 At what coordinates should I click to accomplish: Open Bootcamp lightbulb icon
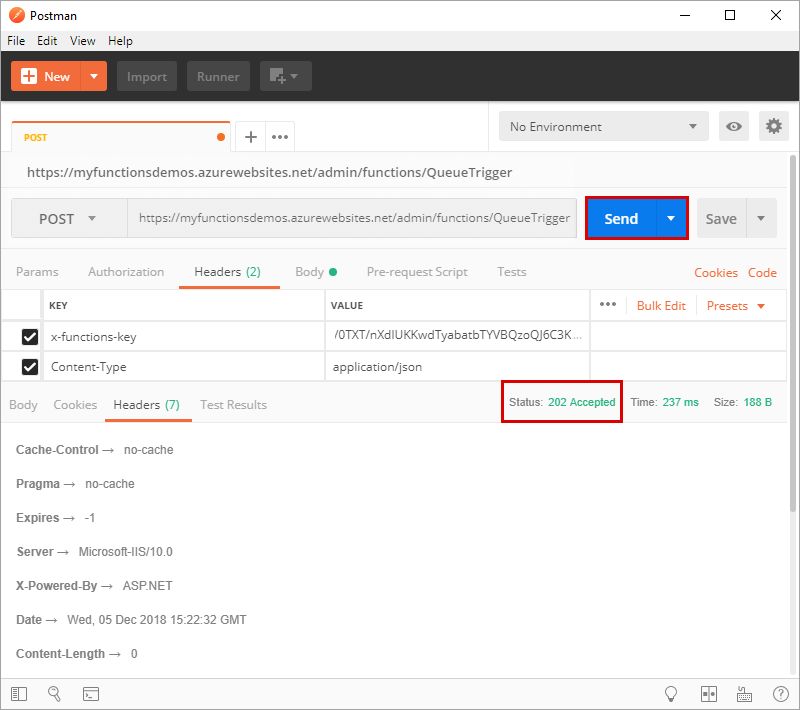pyautogui.click(x=671, y=694)
